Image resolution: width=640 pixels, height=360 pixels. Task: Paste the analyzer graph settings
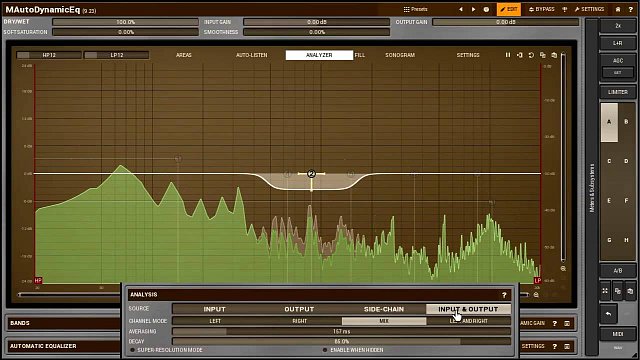tap(554, 55)
